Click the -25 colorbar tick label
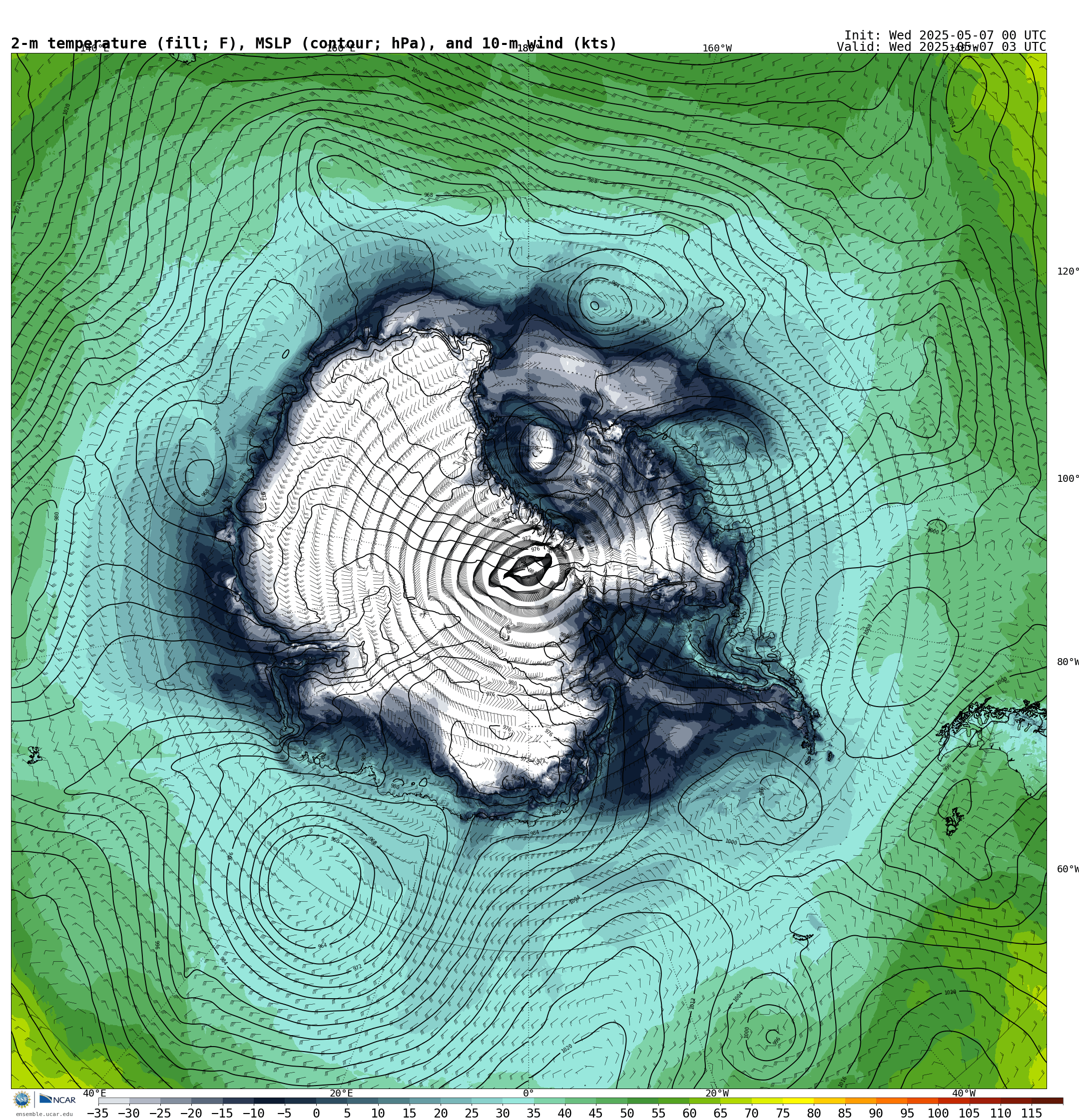The height and width of the screenshot is (1120, 1079). click(x=160, y=1113)
